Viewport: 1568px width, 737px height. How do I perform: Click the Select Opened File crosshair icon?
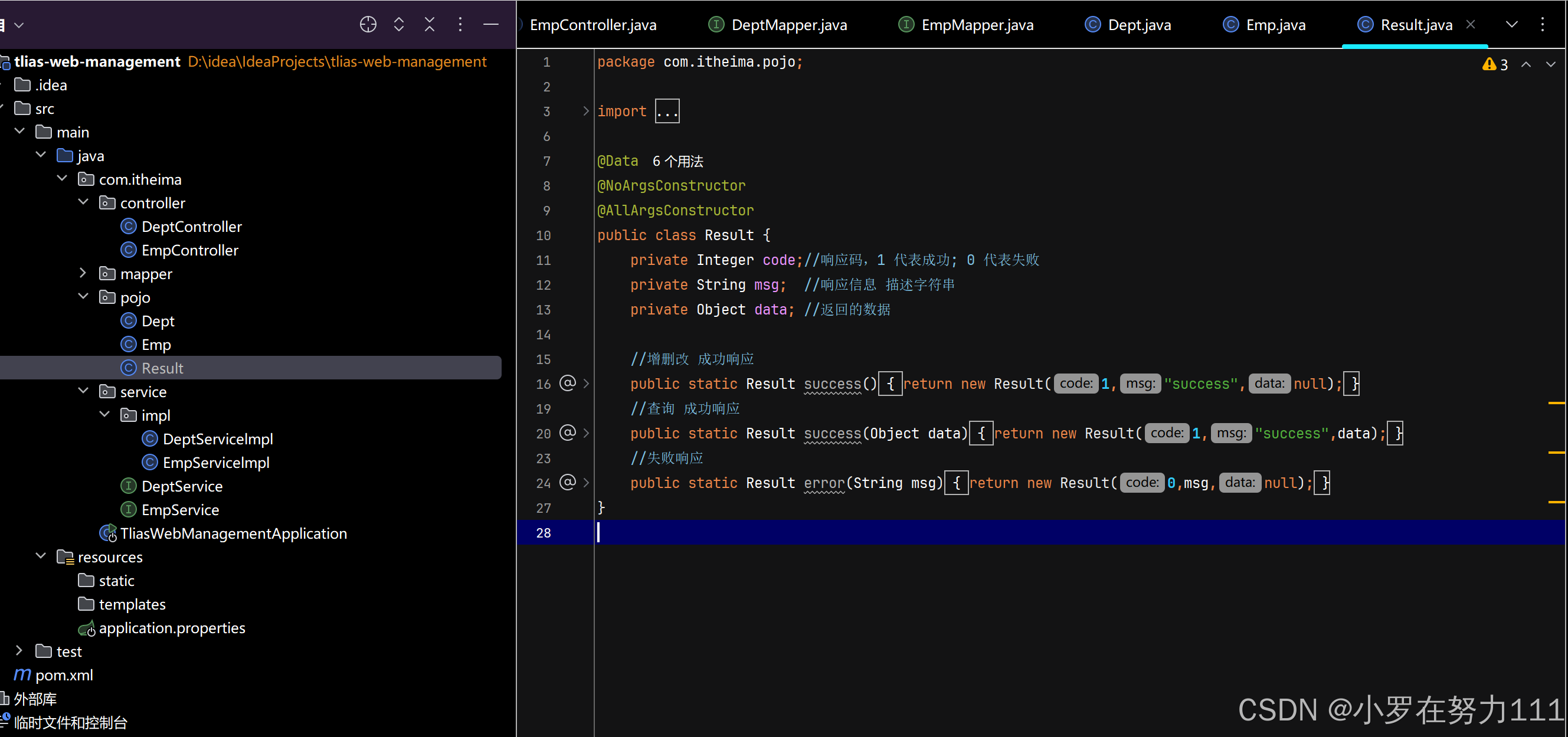[368, 24]
